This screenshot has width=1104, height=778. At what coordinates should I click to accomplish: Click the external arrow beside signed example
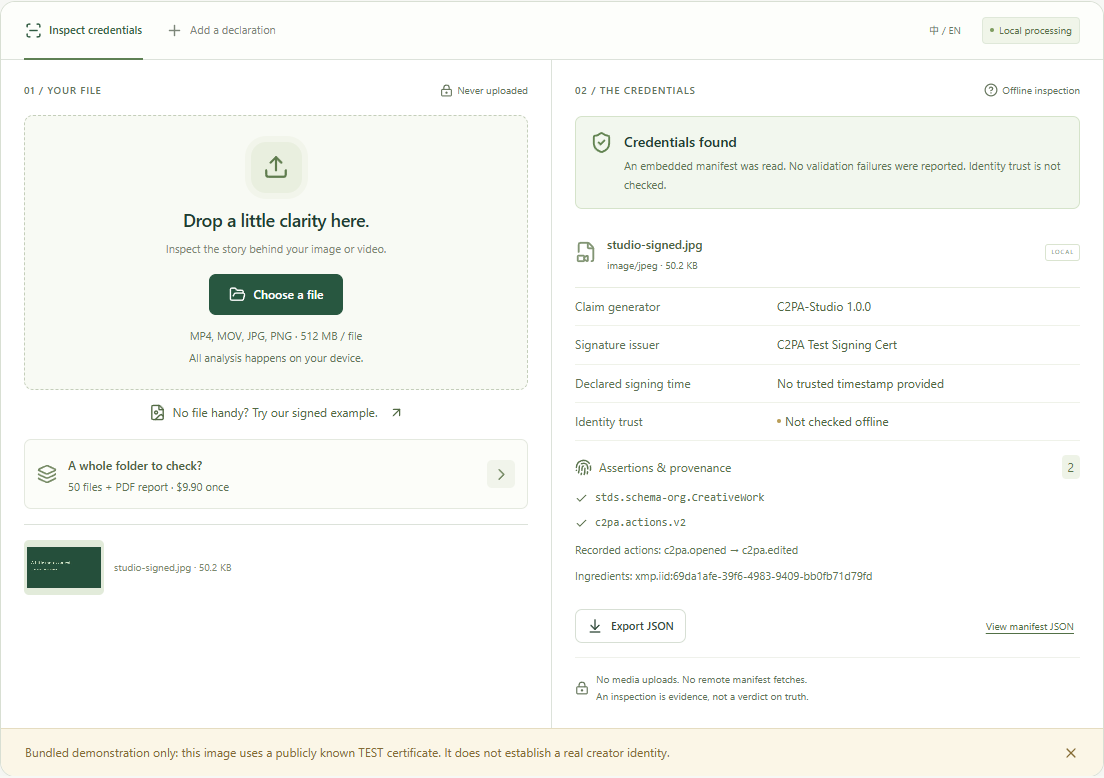point(396,413)
